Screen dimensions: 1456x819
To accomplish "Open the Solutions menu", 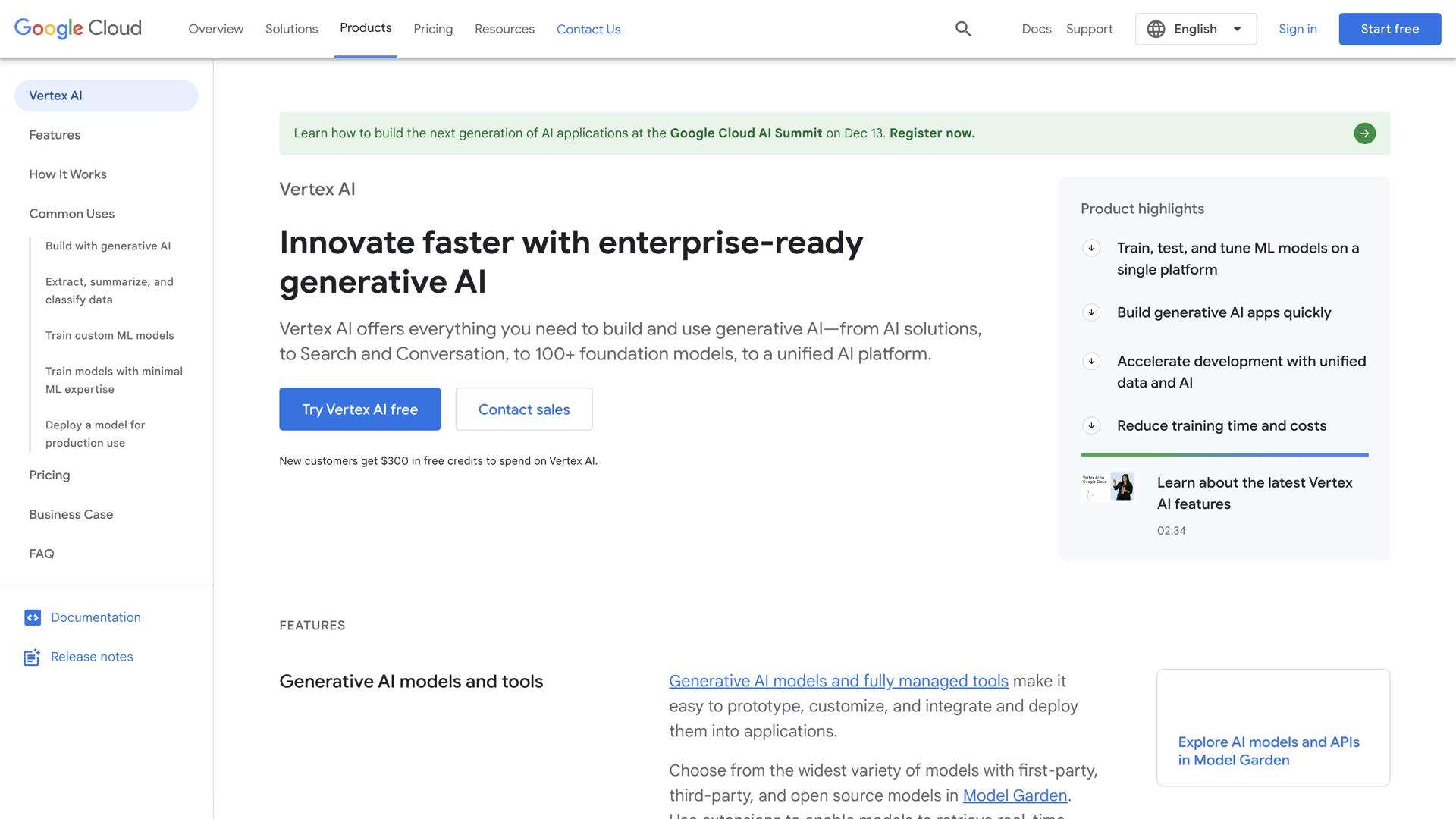I will point(291,29).
